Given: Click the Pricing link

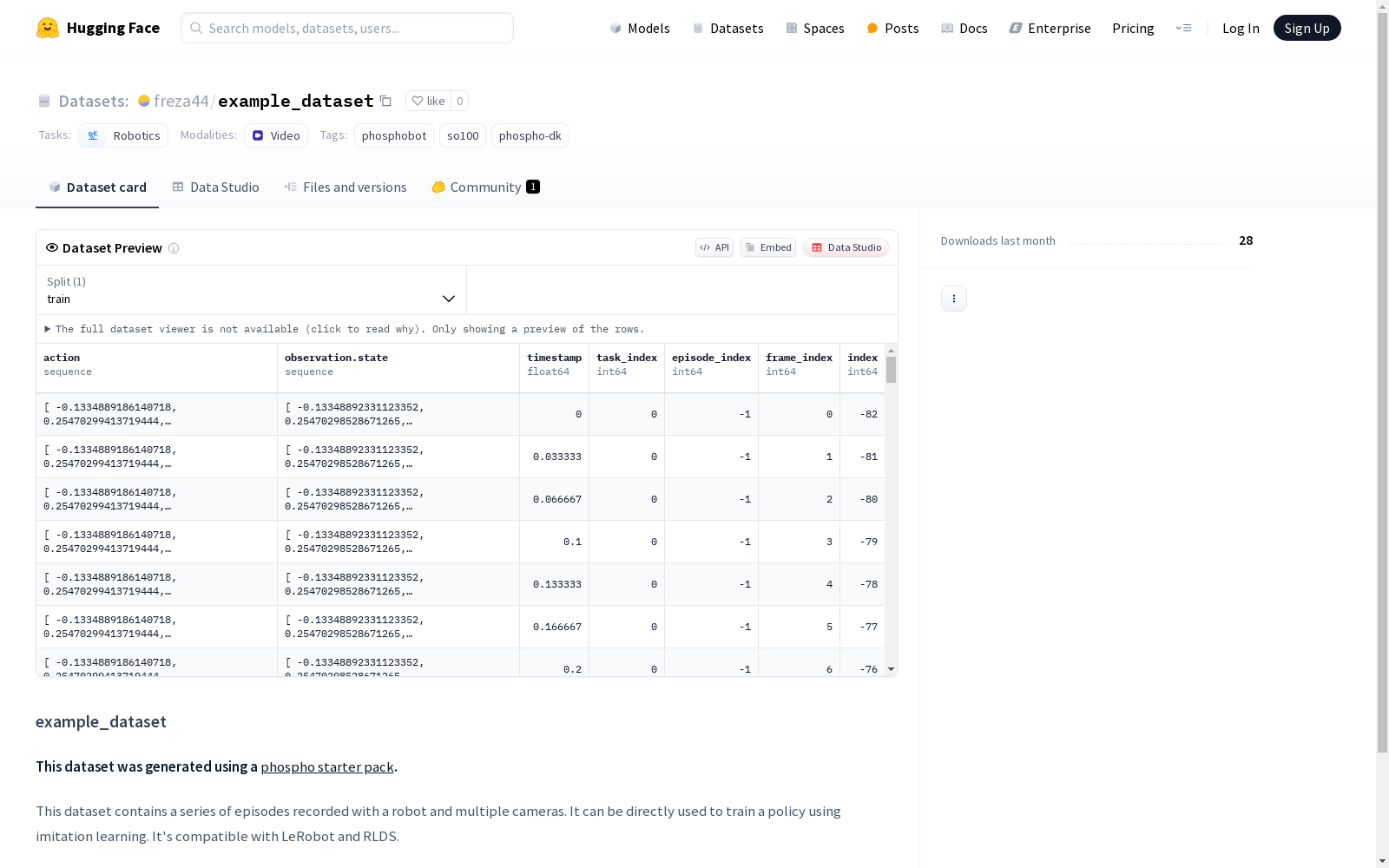Looking at the screenshot, I should 1133,28.
